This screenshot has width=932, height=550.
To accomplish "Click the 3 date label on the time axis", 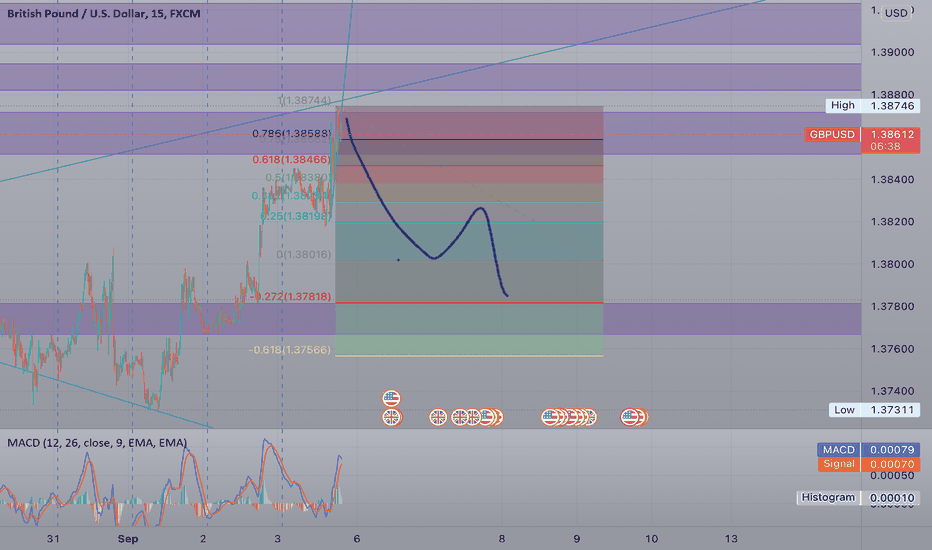I will tap(278, 539).
